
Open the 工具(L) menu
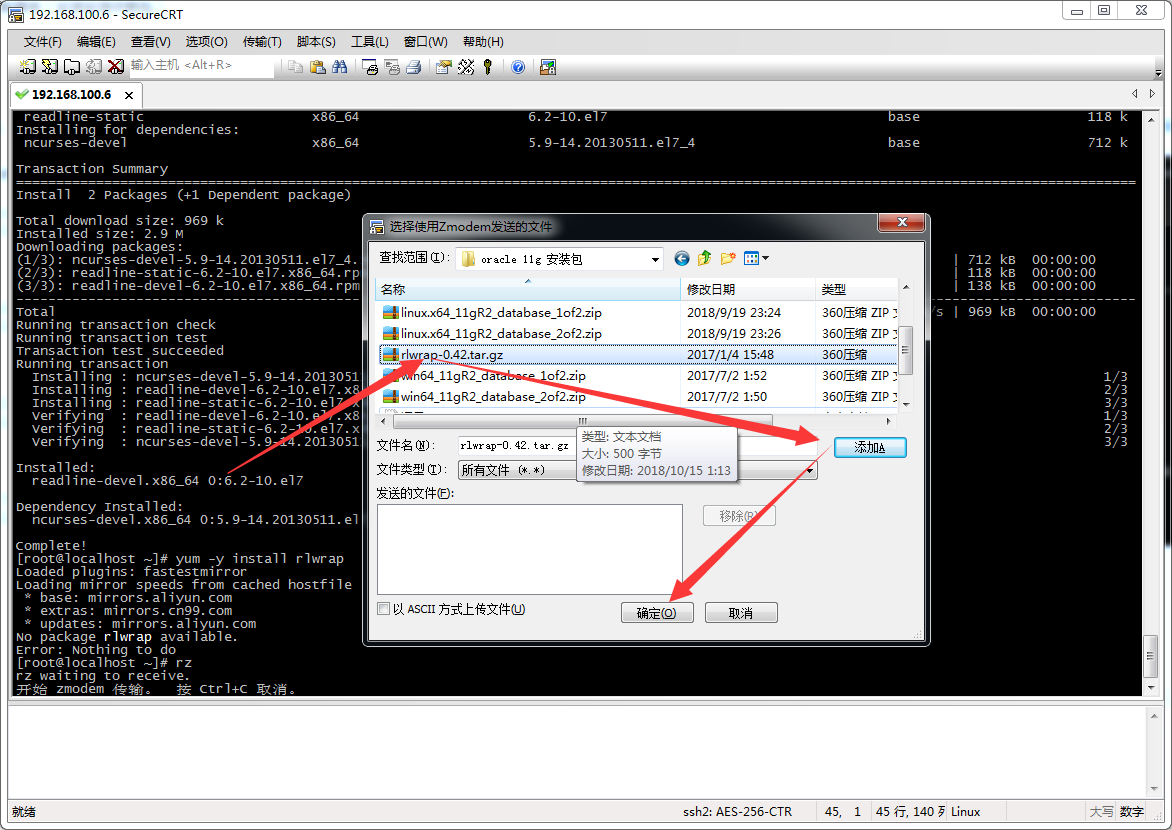pyautogui.click(x=370, y=42)
